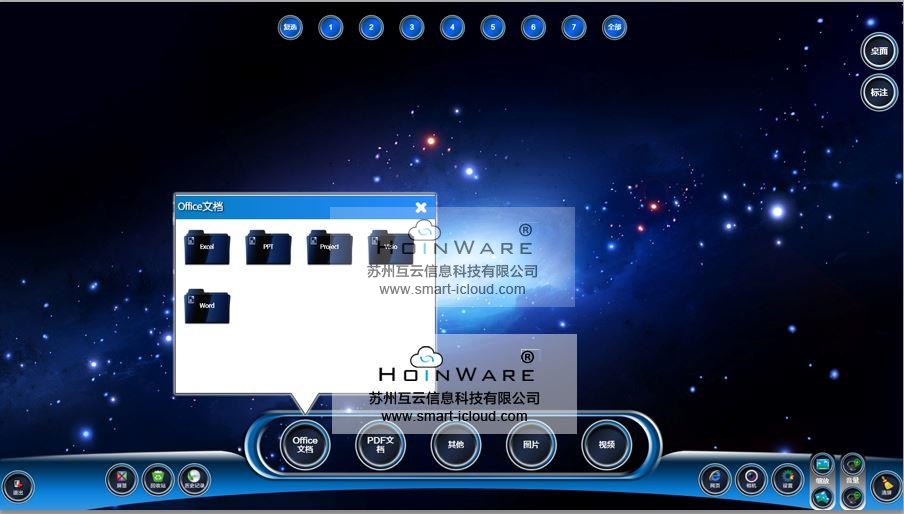Click the 全部 all-screens button
The width and height of the screenshot is (904, 514).
614,27
